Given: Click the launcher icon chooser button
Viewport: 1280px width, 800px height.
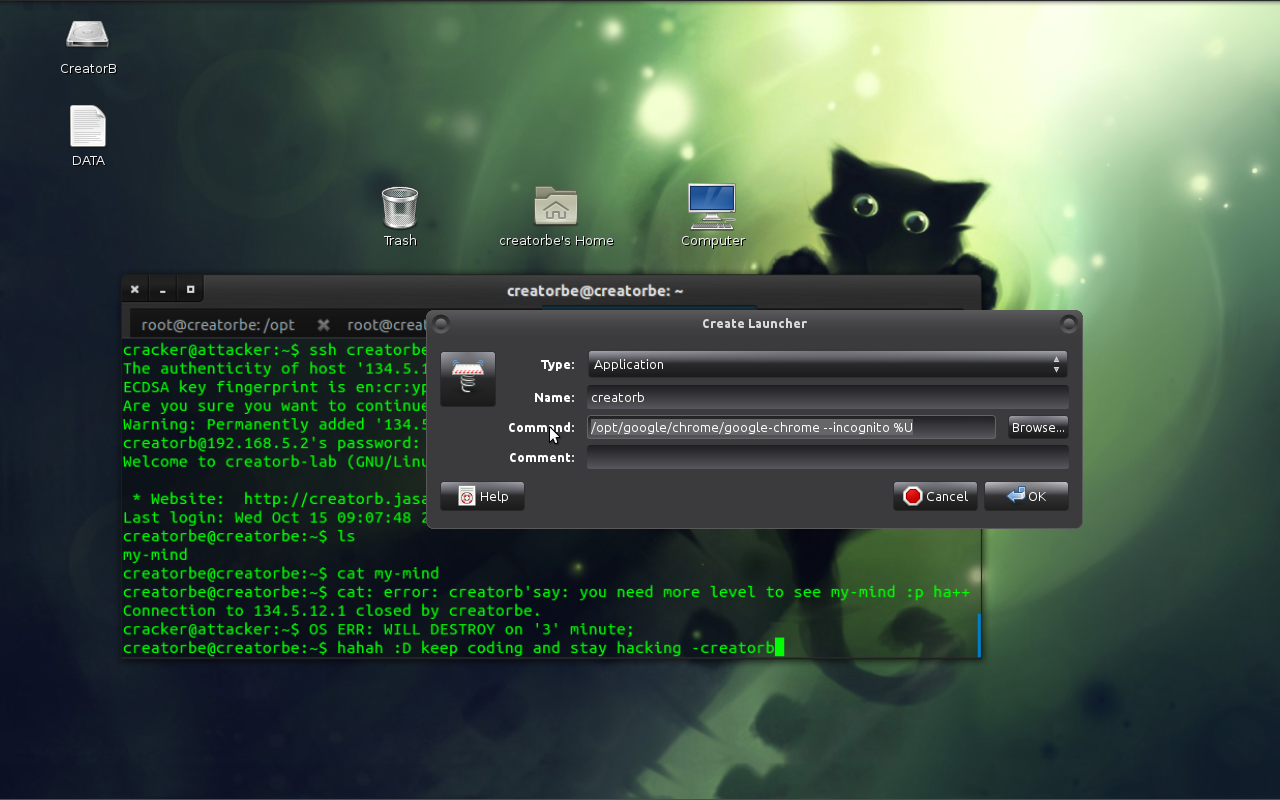Looking at the screenshot, I should [x=468, y=379].
